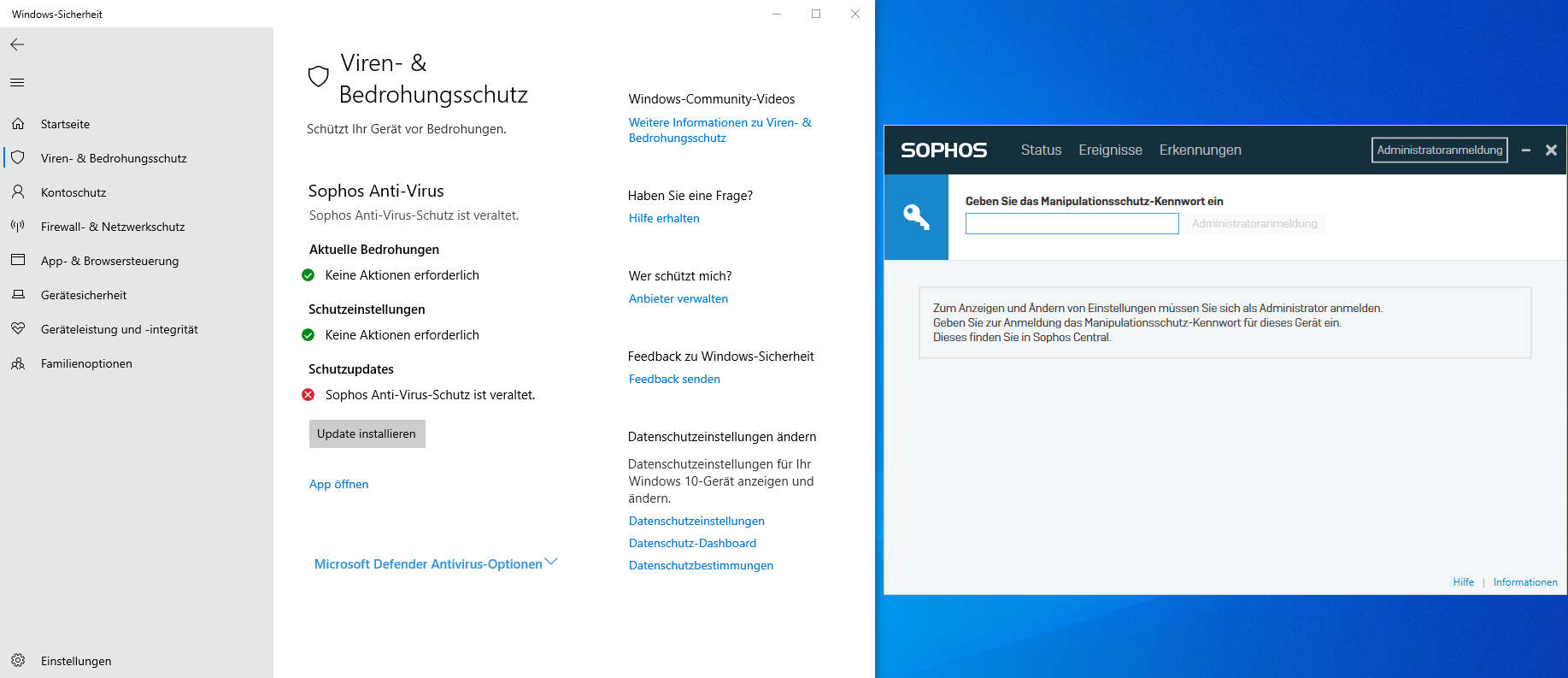Click the back arrow in Windows-Sicherheit
This screenshot has width=1568, height=678.
click(17, 44)
